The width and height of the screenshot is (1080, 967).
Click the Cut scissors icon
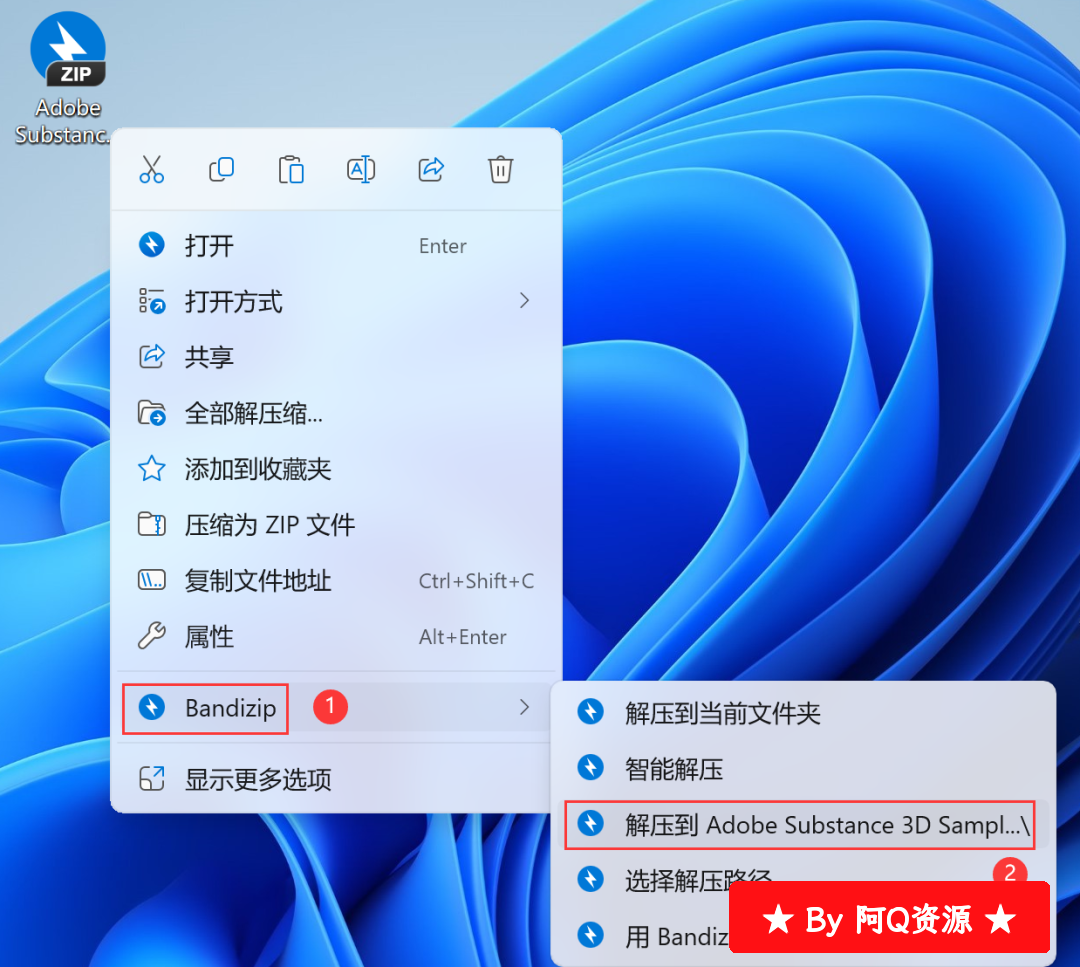(x=151, y=170)
